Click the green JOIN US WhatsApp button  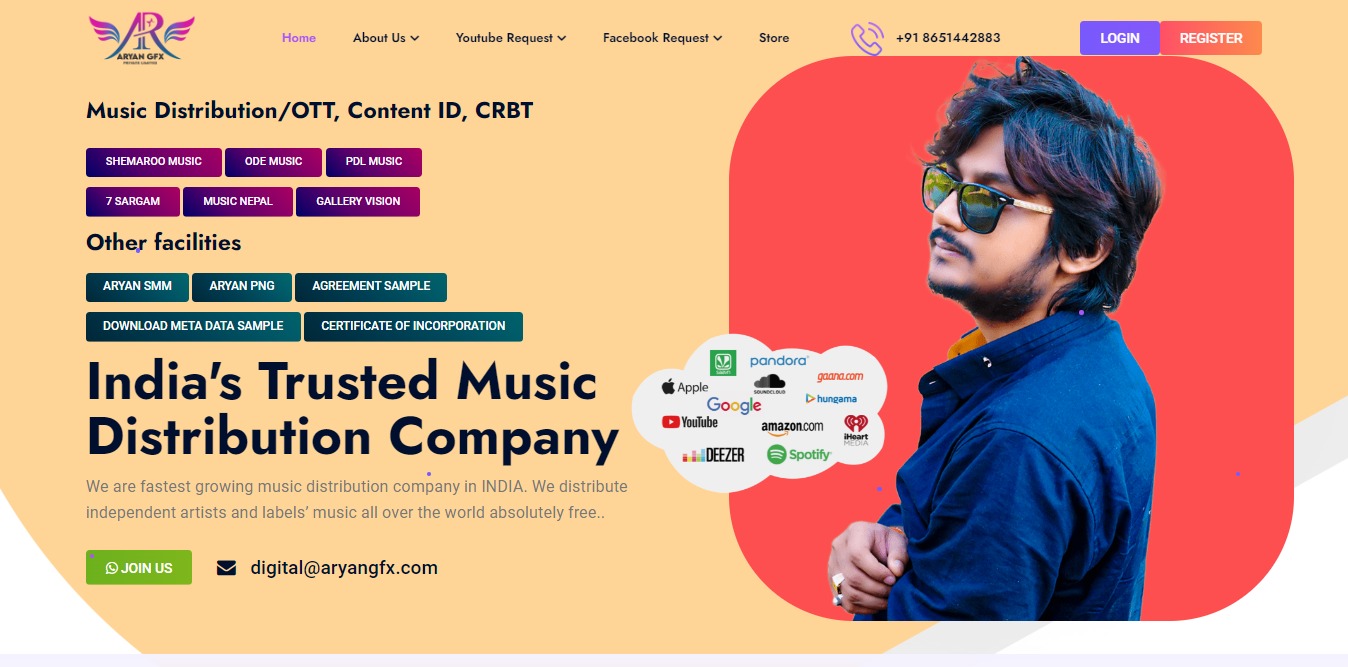(x=139, y=568)
